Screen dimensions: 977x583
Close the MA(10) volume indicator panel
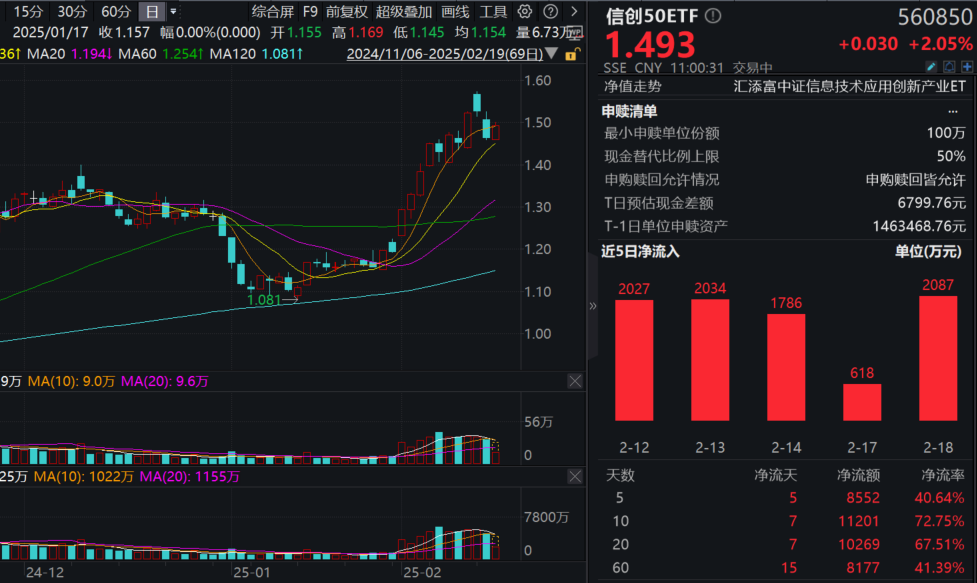[575, 381]
